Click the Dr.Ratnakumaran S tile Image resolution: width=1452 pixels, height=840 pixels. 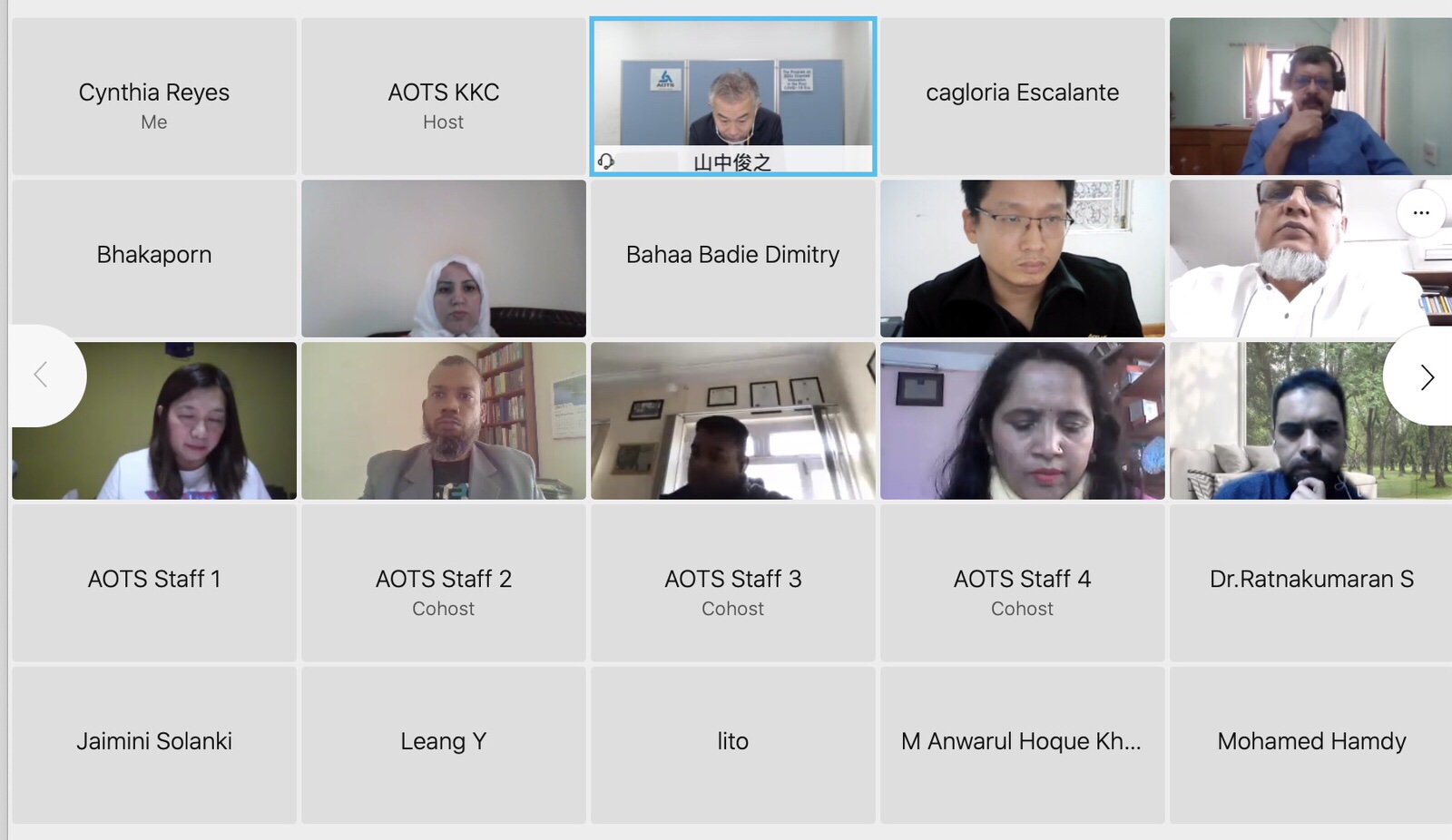(1310, 583)
